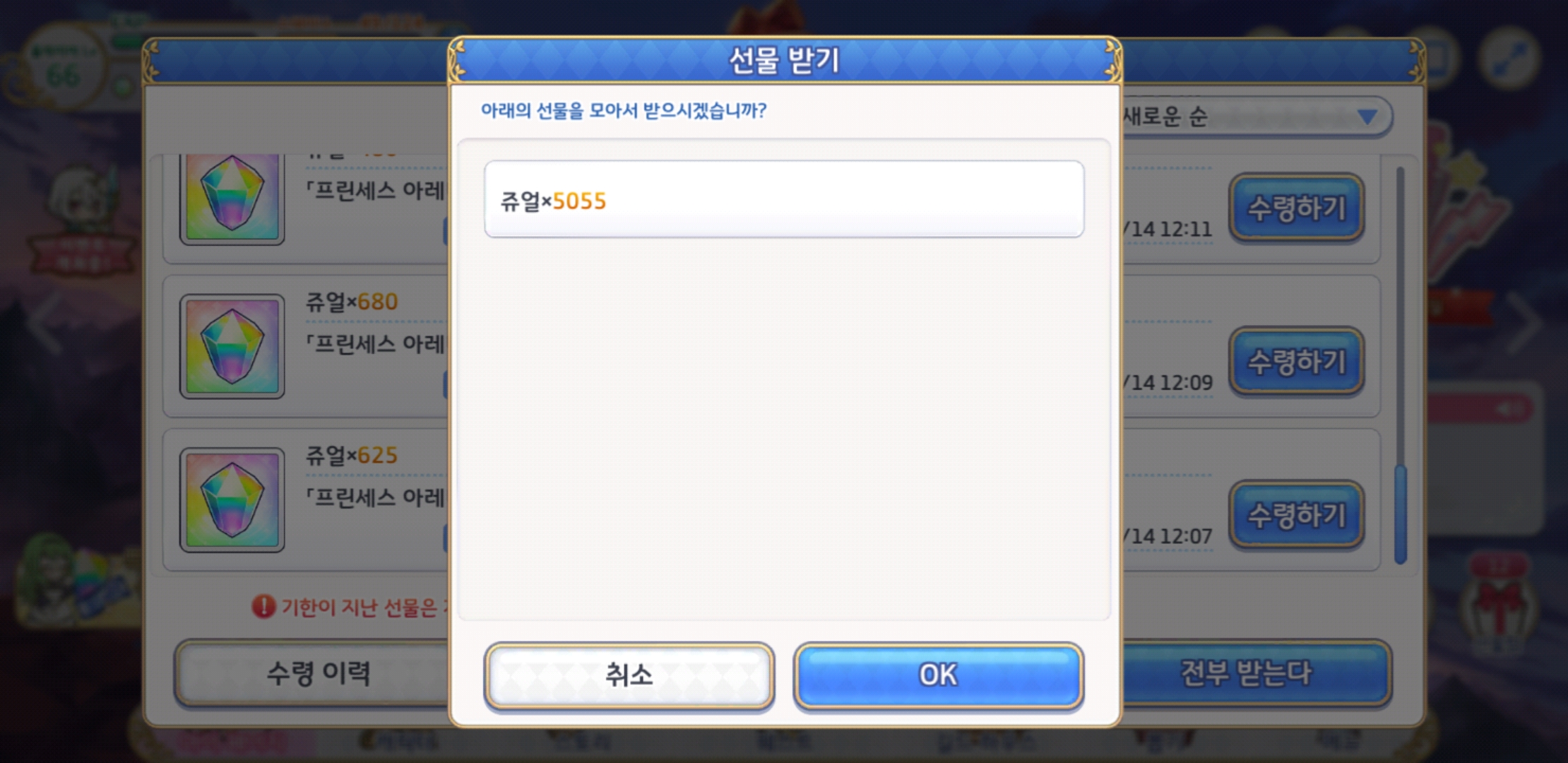
Task: Select the topmost jewel gift icon
Action: coord(232,199)
